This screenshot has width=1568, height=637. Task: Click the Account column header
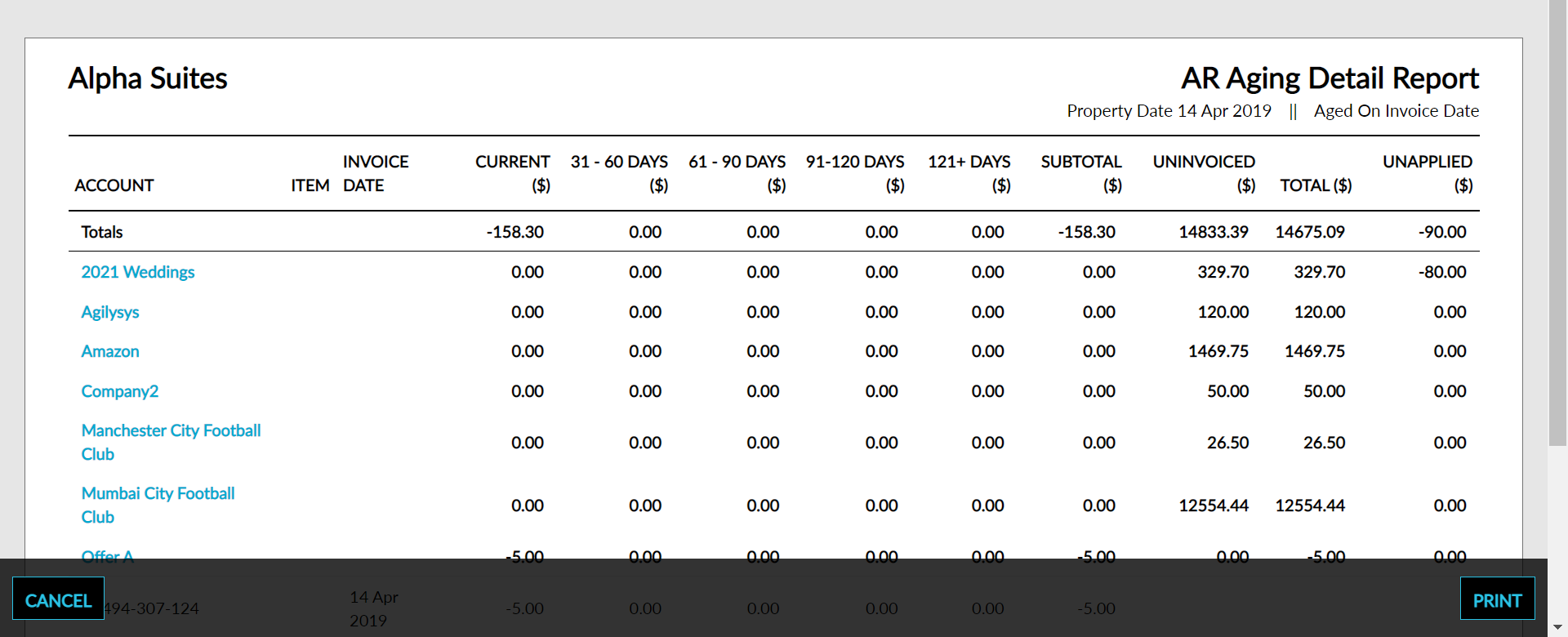(x=114, y=185)
